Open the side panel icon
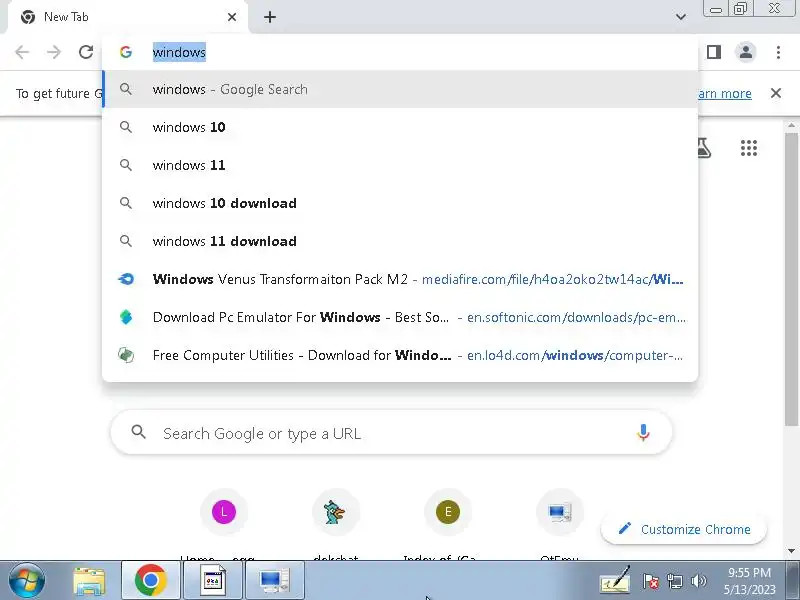The image size is (800, 600). pos(714,52)
